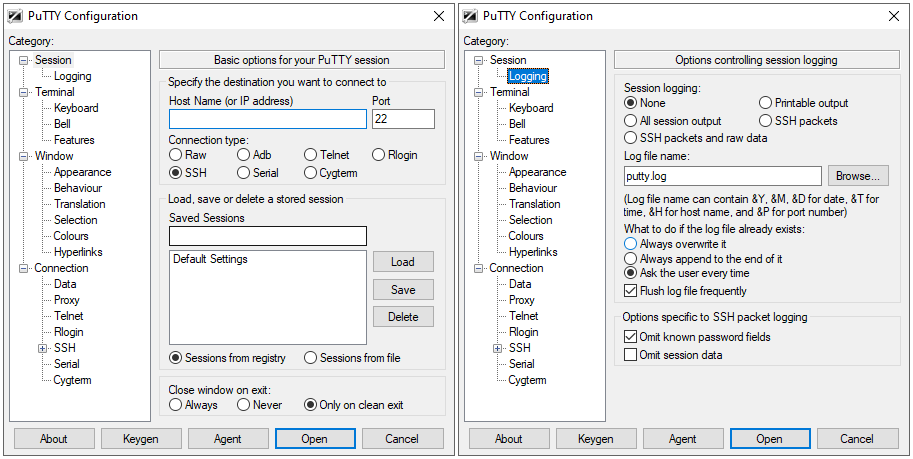Close the left PuTTY Configuration window
The image size is (913, 459).
[439, 16]
